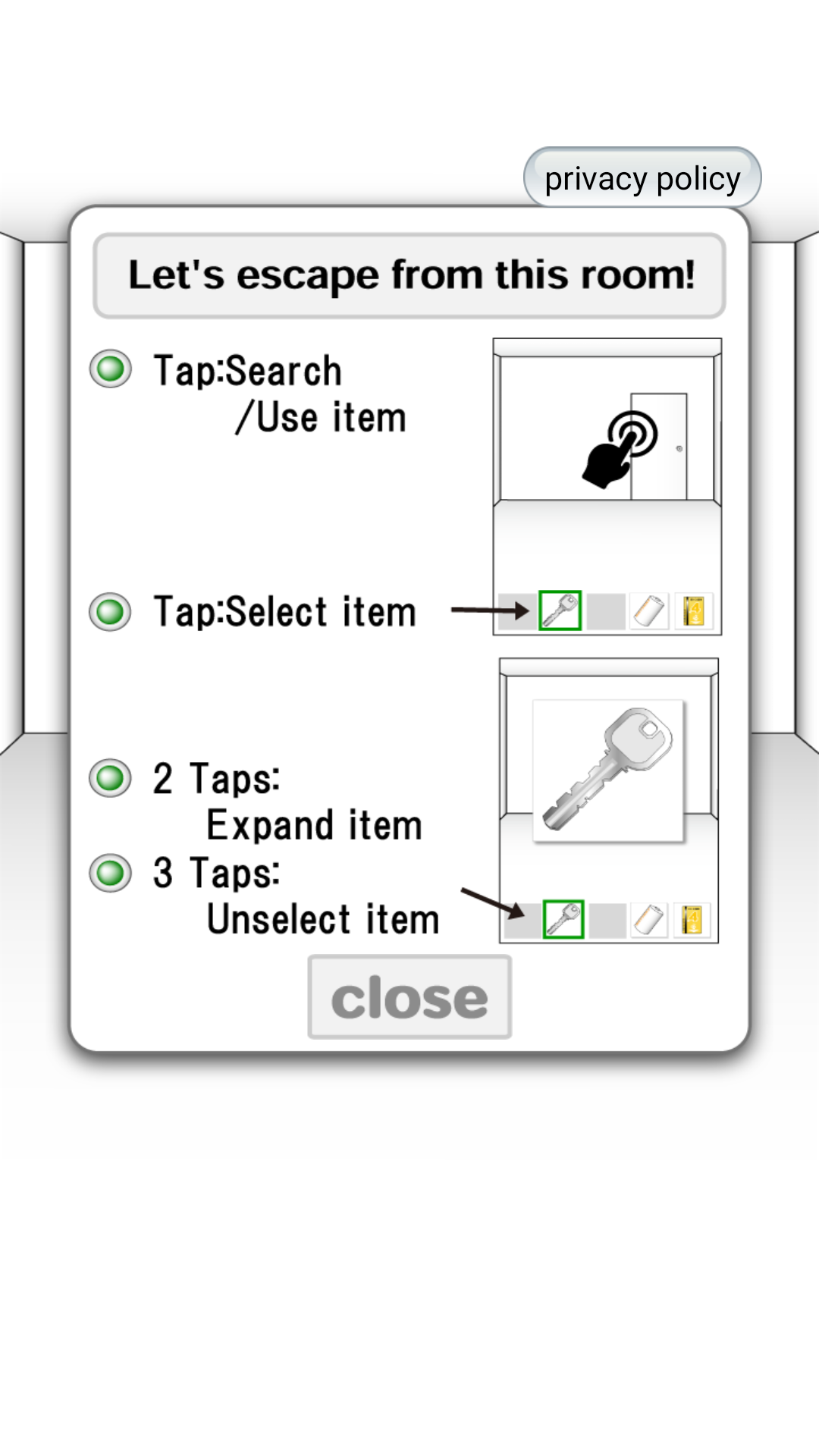This screenshot has height=1456, width=819.
Task: Click the green bullet beside '3 Taps:'
Action: coord(111,873)
